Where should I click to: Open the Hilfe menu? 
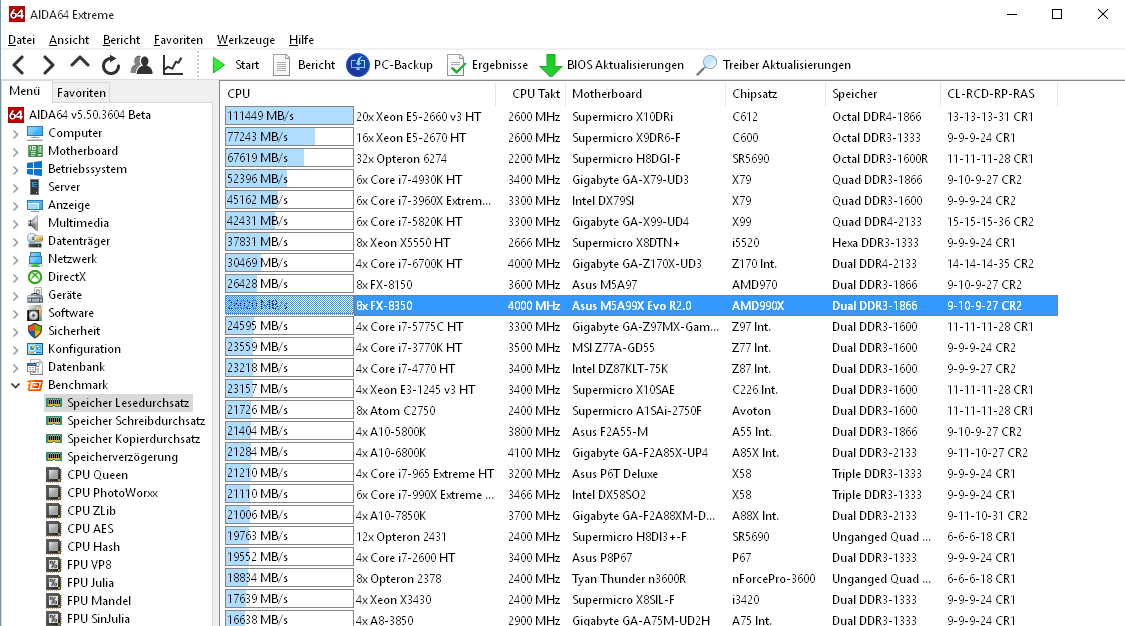301,40
